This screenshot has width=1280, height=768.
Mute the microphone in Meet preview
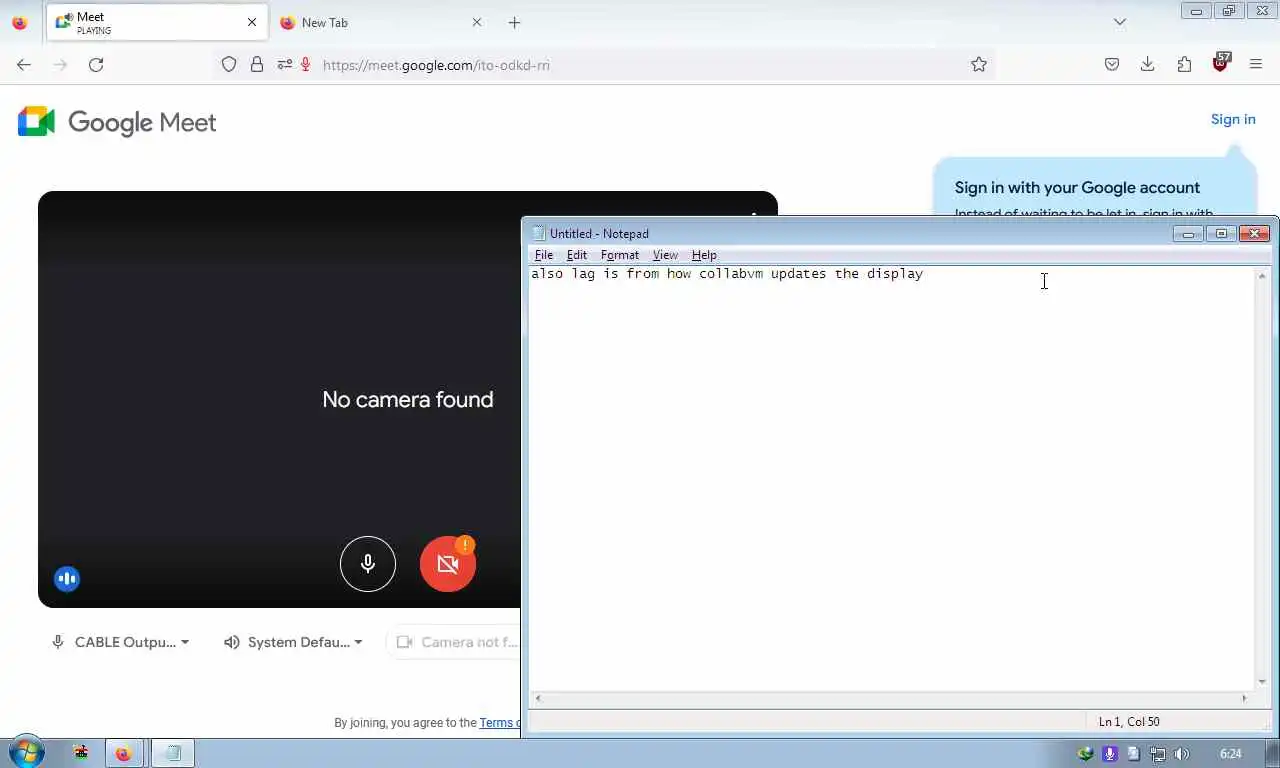tap(368, 564)
